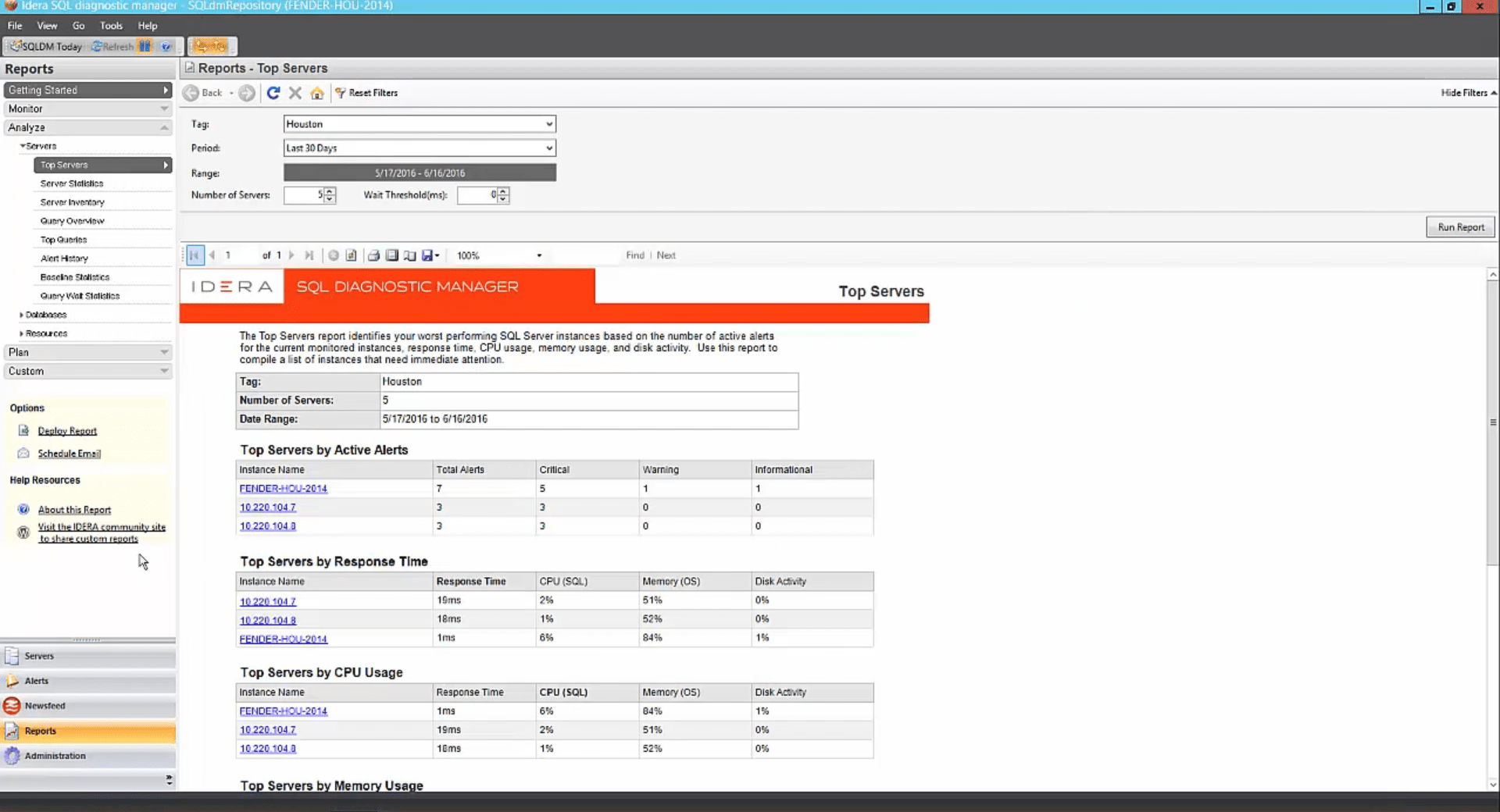Select Top Queries in the Servers tree
The image size is (1500, 812).
pyautogui.click(x=64, y=239)
